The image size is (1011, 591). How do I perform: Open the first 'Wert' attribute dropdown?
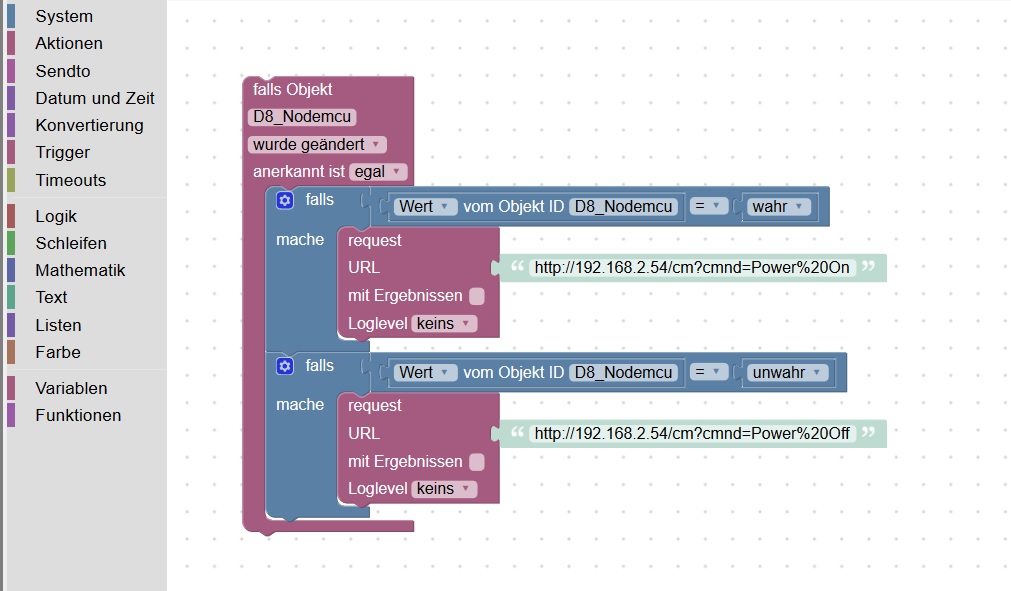(x=425, y=206)
